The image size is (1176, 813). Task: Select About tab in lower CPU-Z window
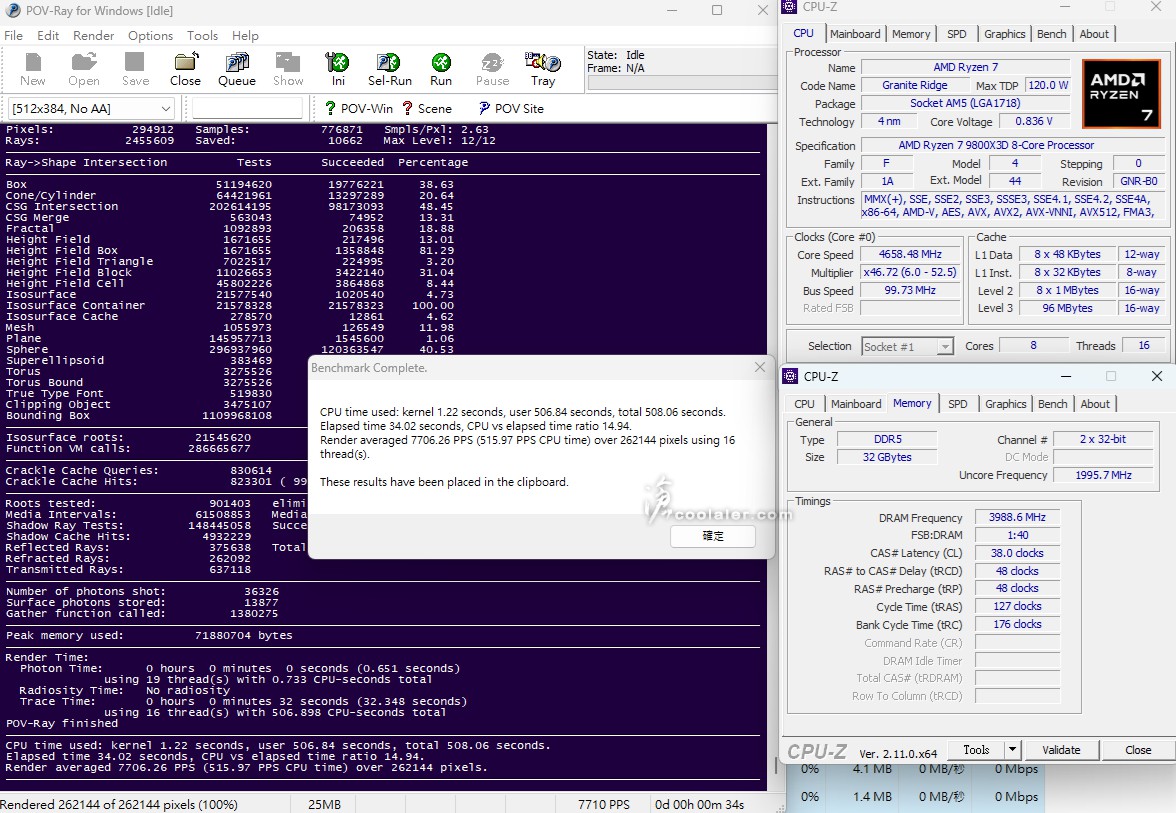click(1095, 404)
